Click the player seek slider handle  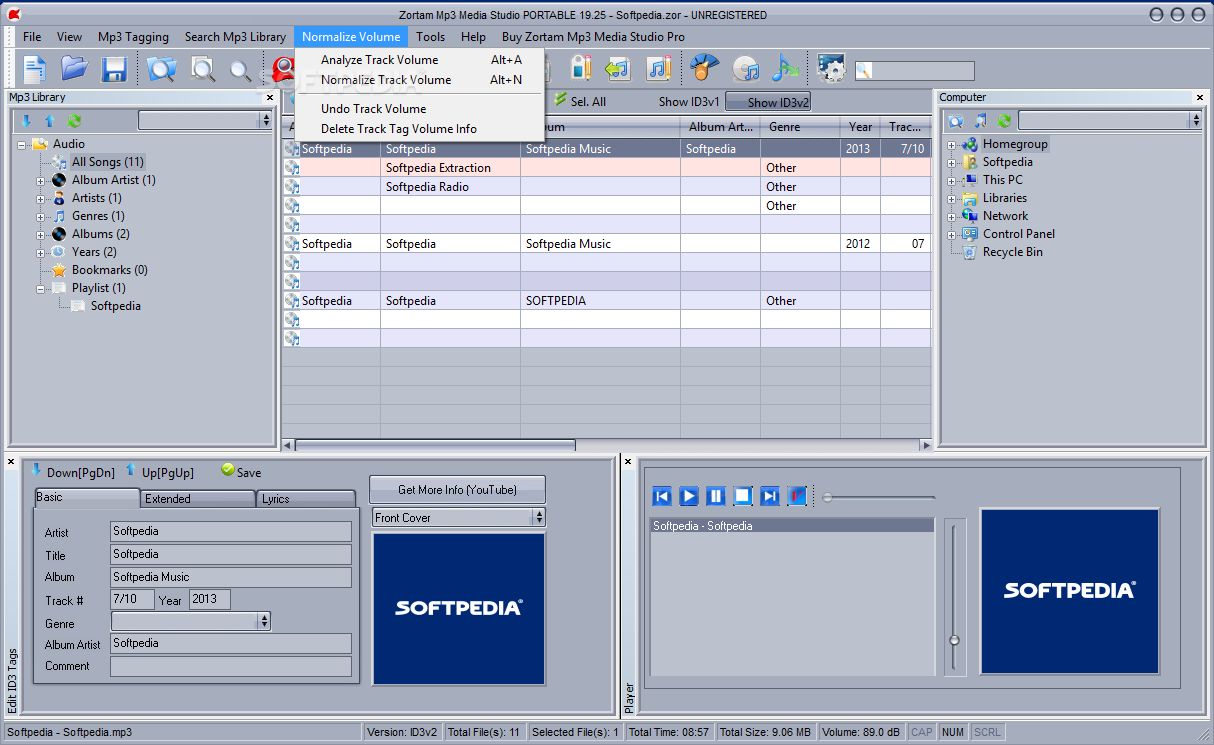coord(828,497)
